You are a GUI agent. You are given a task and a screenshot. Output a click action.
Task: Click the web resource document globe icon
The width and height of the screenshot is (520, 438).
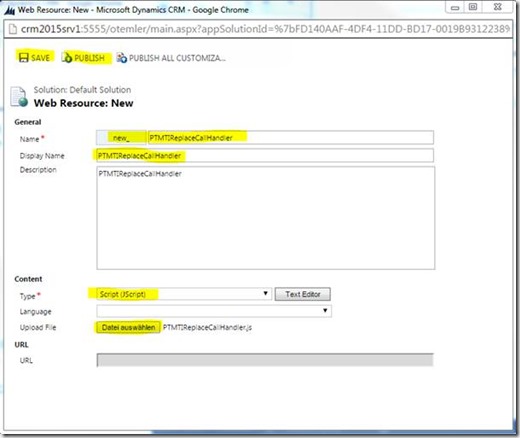coord(19,97)
